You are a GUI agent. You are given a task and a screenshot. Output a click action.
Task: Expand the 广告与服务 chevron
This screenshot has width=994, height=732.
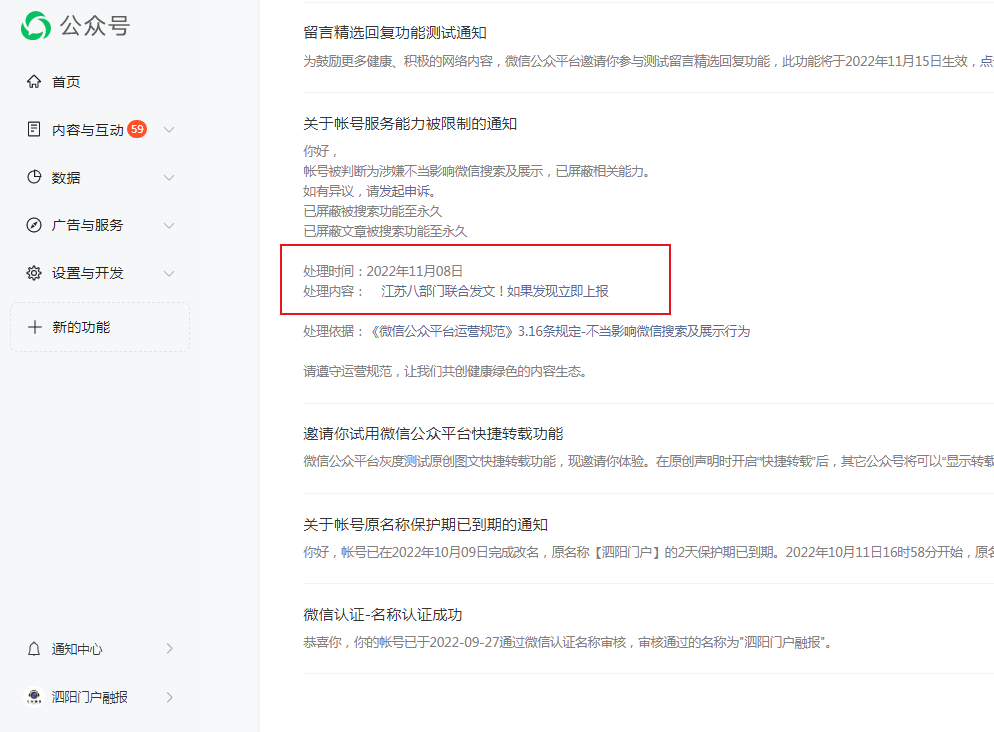click(169, 226)
